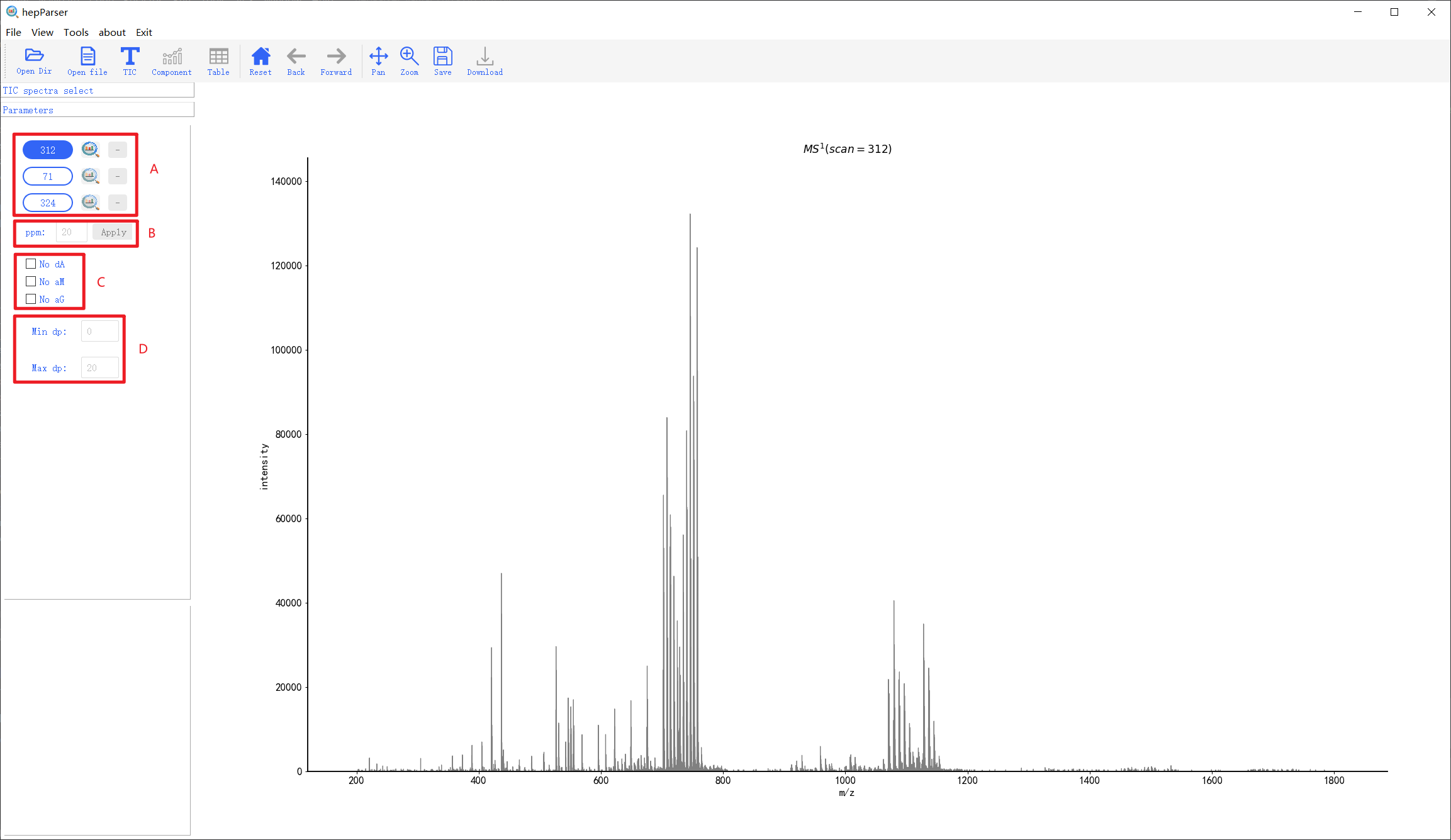Inspect spectrum for scan 324
Image resolution: width=1451 pixels, height=840 pixels.
click(x=91, y=202)
